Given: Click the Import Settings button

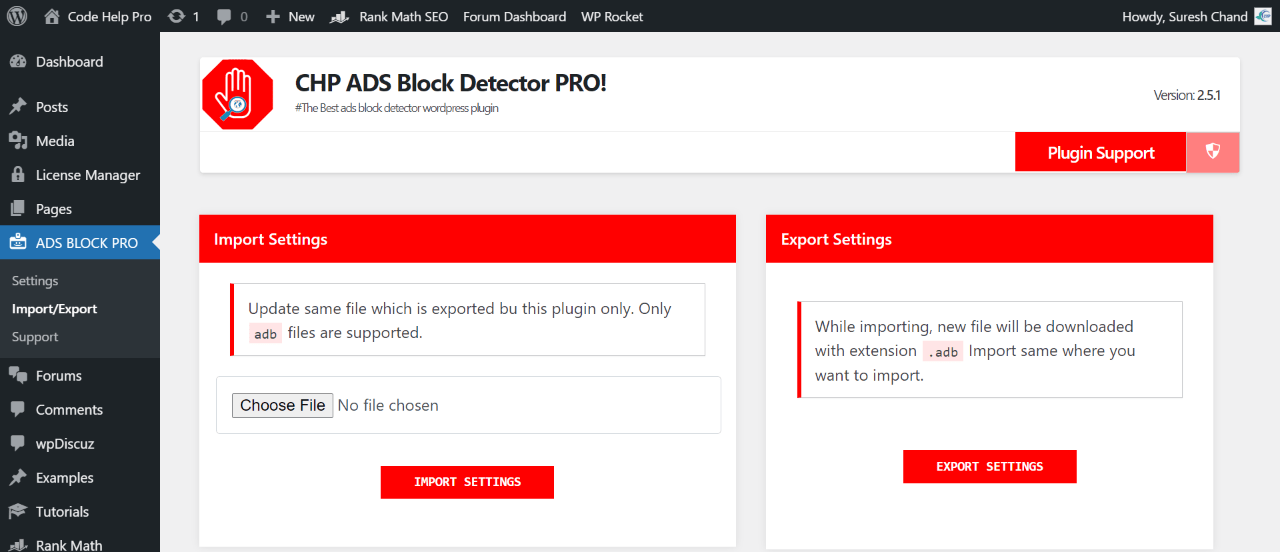Looking at the screenshot, I should 467,482.
